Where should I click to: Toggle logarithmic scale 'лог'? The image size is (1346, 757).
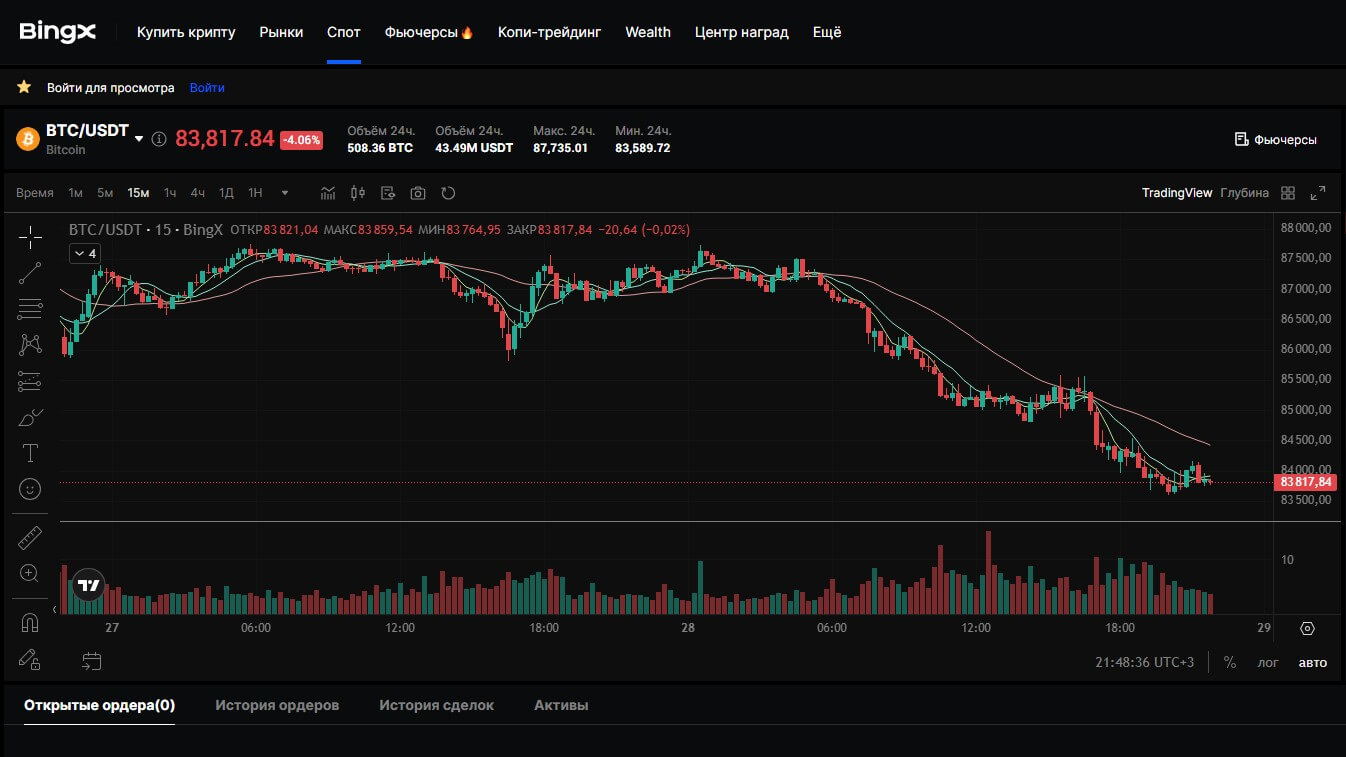1268,662
